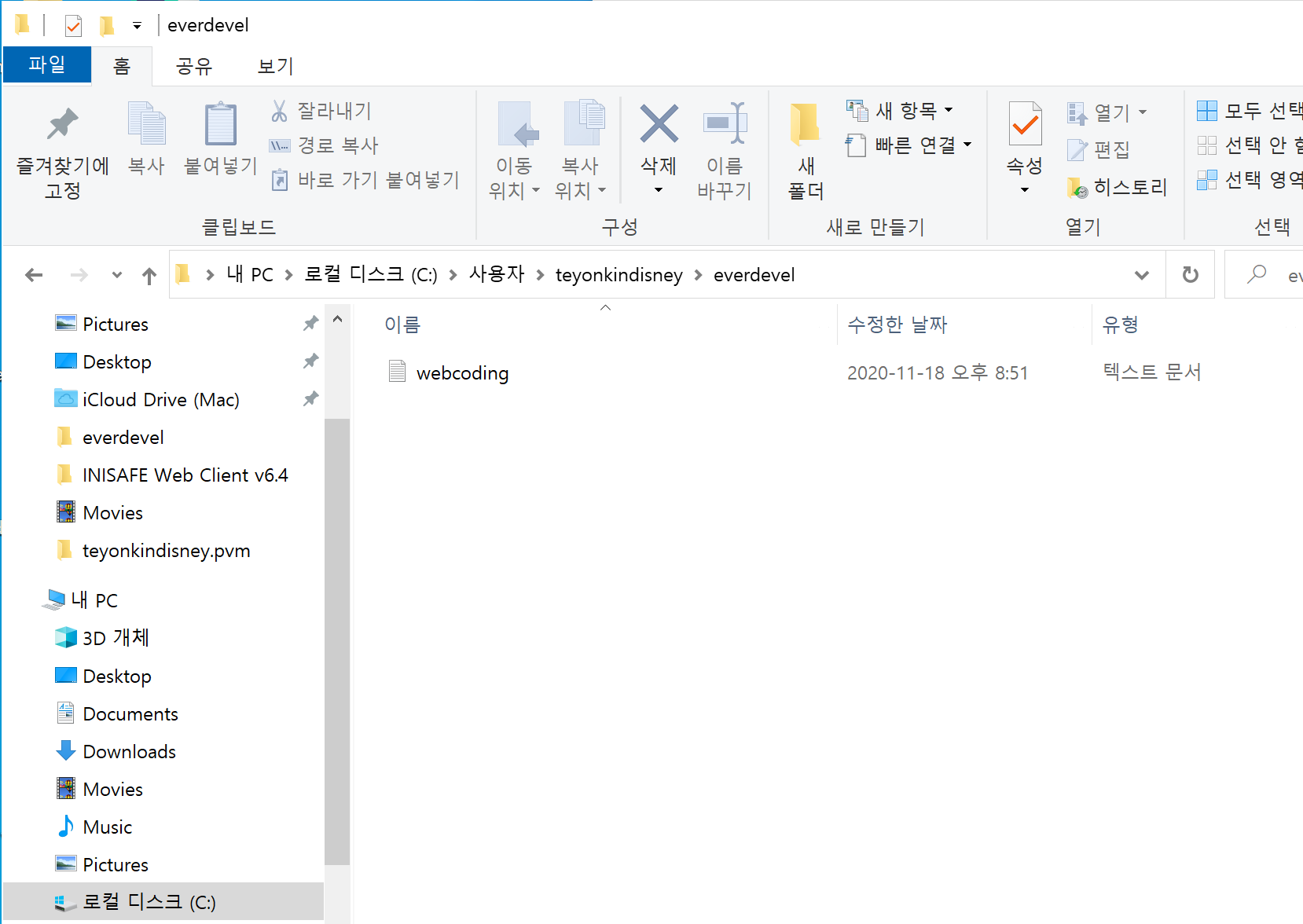Click the title bar new folder icon
The height and width of the screenshot is (924, 1303).
pos(107,26)
